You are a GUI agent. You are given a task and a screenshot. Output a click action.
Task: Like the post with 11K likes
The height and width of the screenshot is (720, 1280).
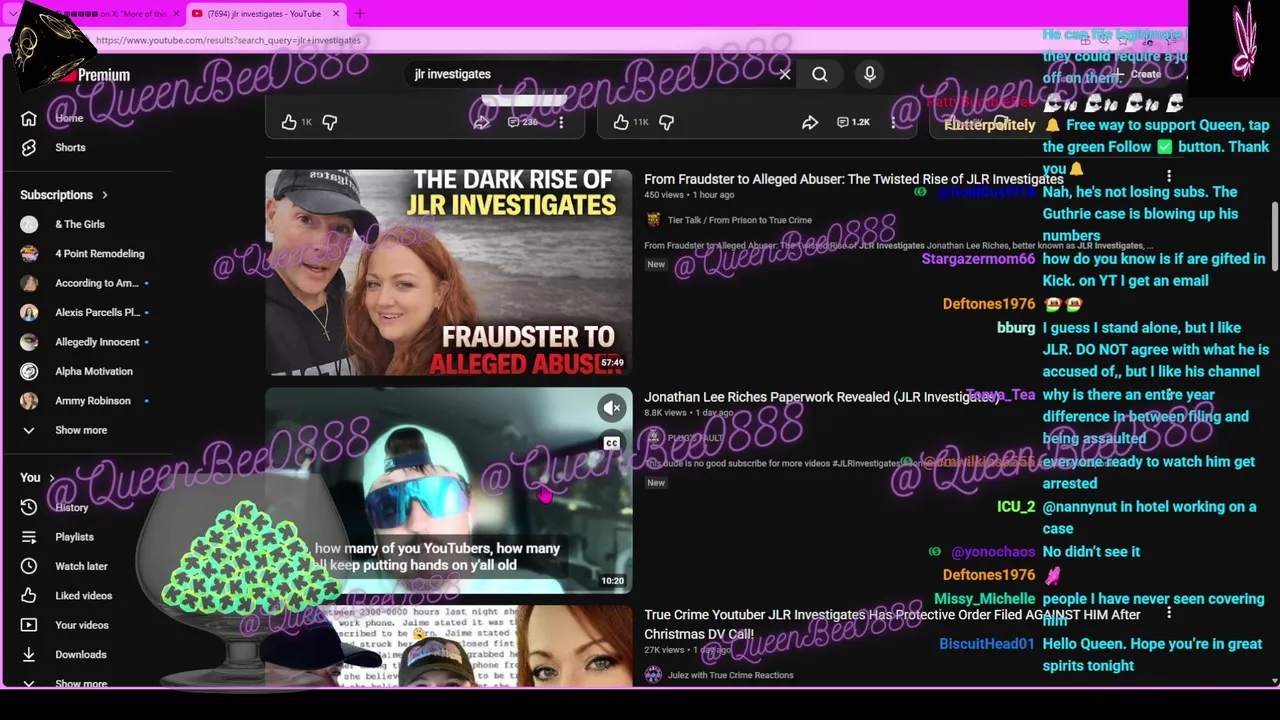[621, 122]
